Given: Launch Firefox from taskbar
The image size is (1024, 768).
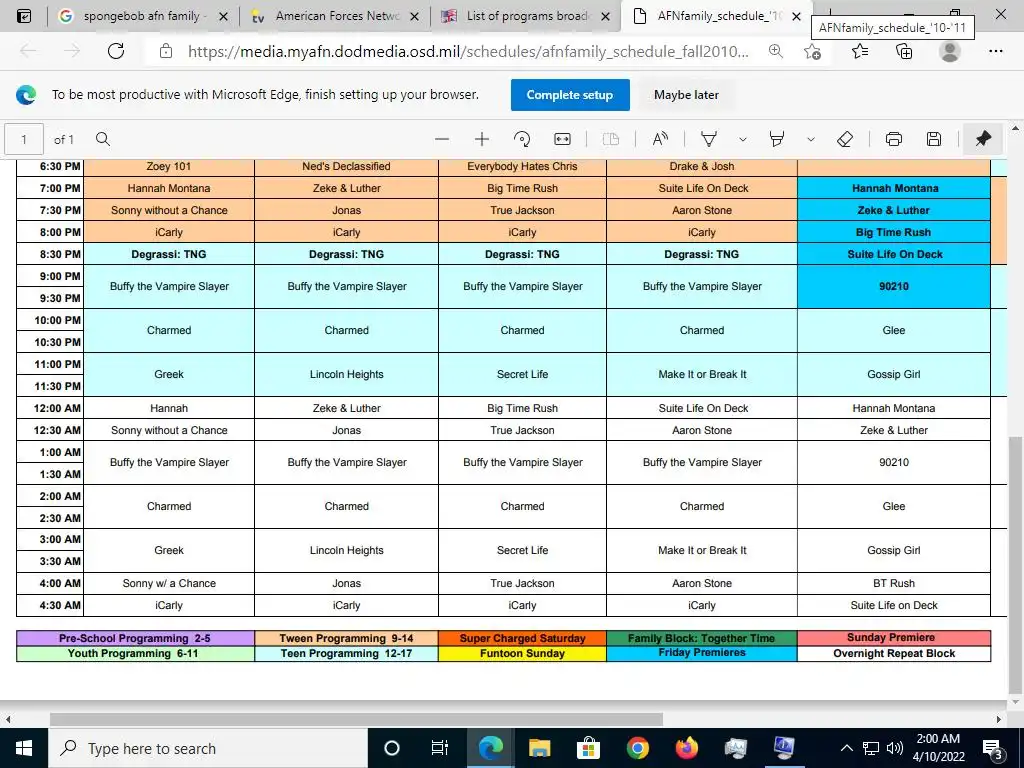Looking at the screenshot, I should [x=686, y=748].
